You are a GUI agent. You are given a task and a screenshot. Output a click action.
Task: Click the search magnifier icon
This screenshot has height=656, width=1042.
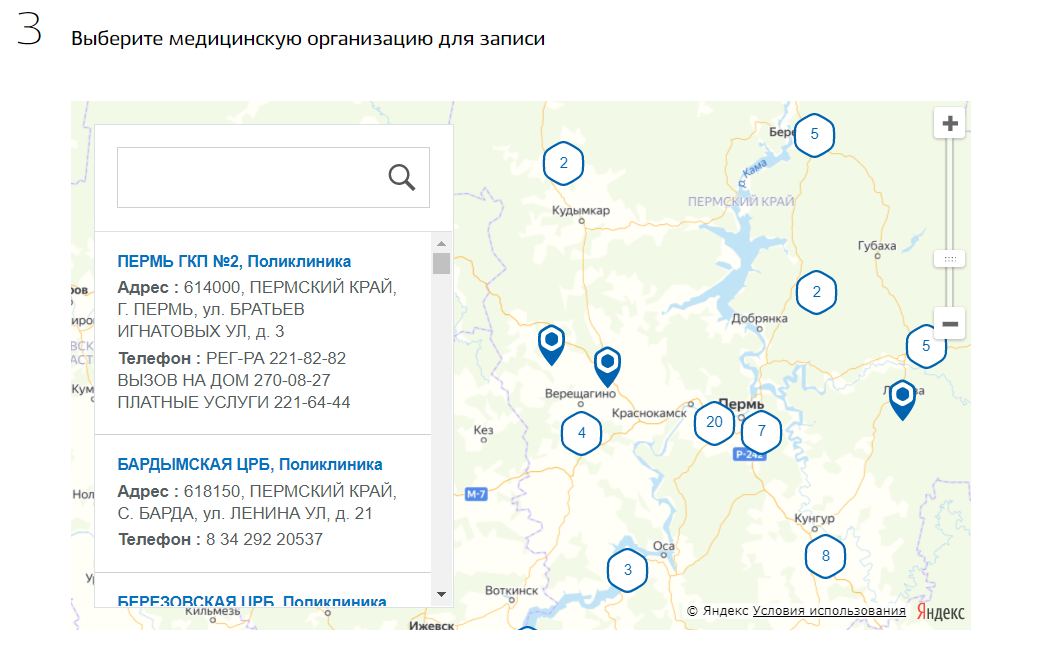click(x=402, y=178)
